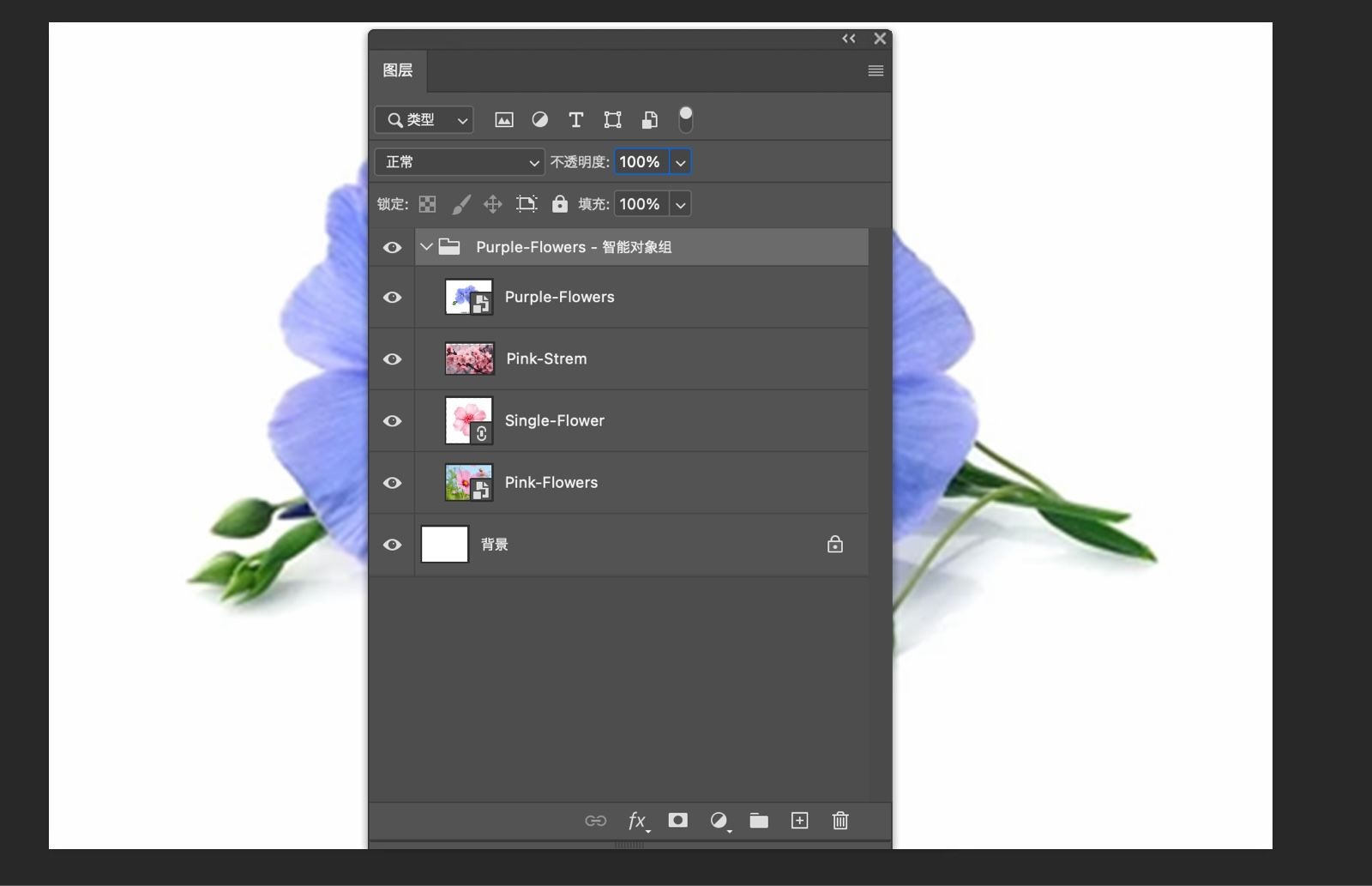Create new fill or adjustment layer
The image size is (1372, 886).
pyautogui.click(x=720, y=822)
